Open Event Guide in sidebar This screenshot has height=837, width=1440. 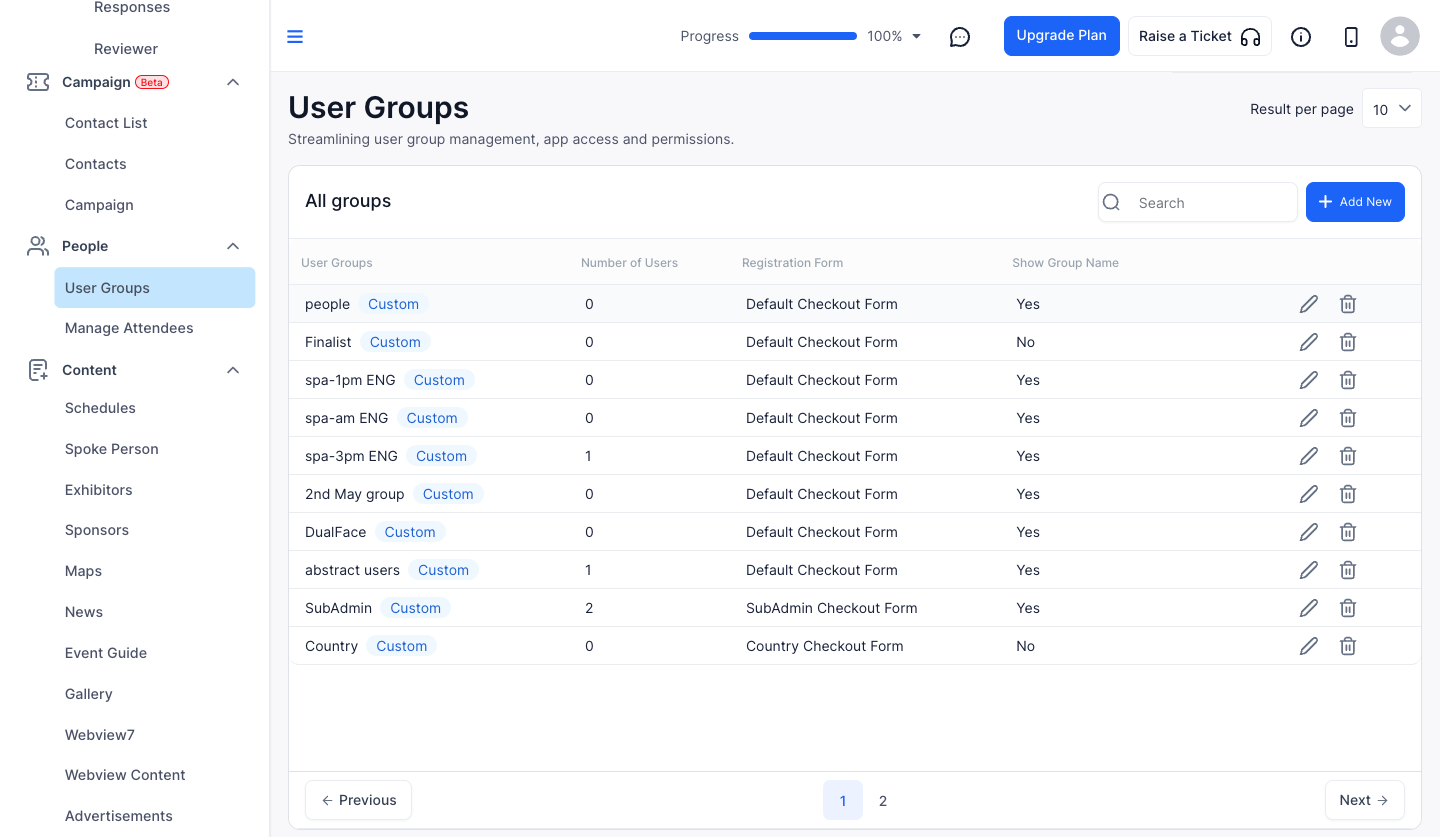(x=106, y=653)
